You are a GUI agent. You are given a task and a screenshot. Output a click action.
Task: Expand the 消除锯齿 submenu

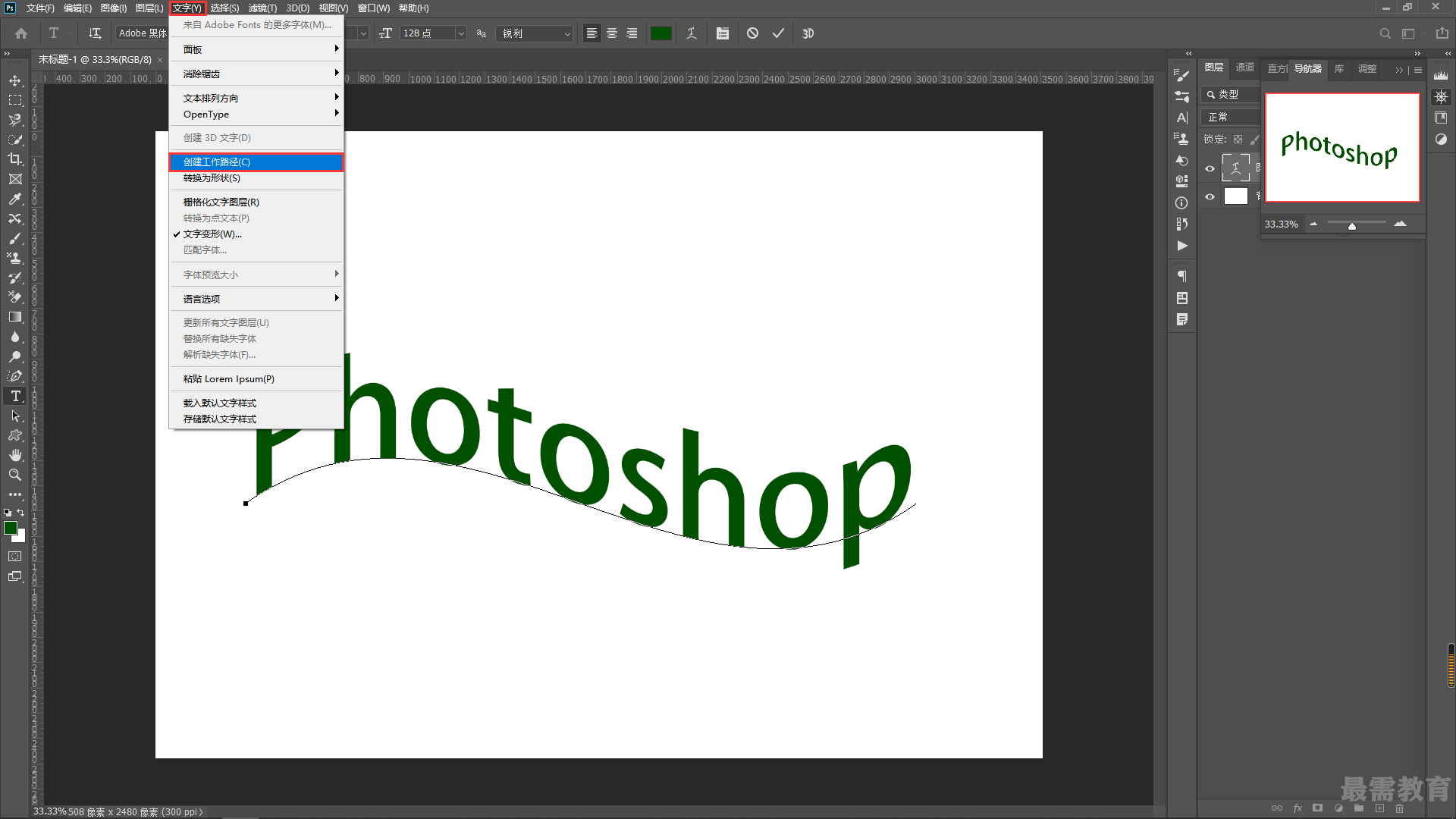[256, 74]
